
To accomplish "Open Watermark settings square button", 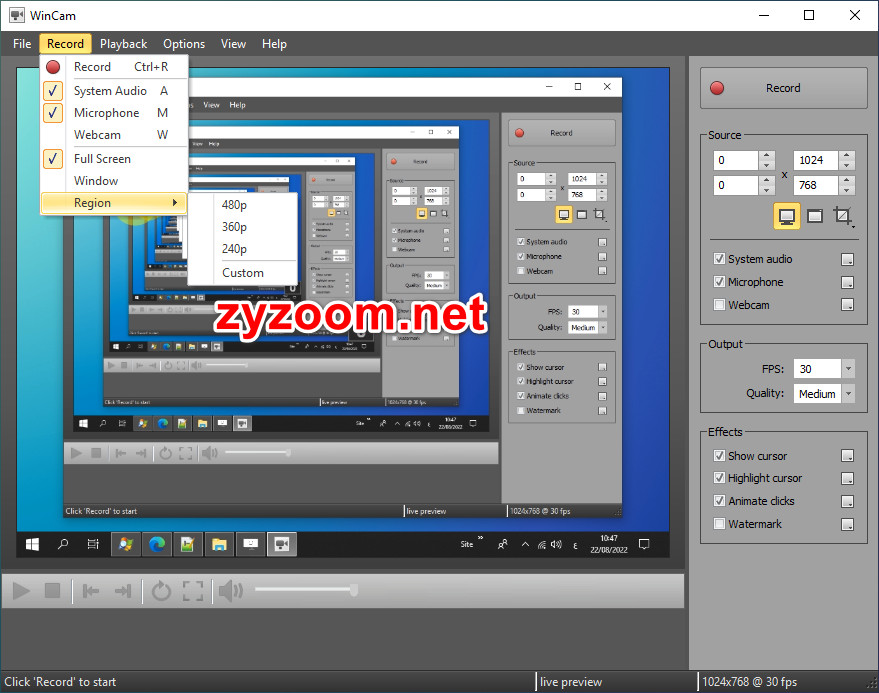I will (x=848, y=524).
